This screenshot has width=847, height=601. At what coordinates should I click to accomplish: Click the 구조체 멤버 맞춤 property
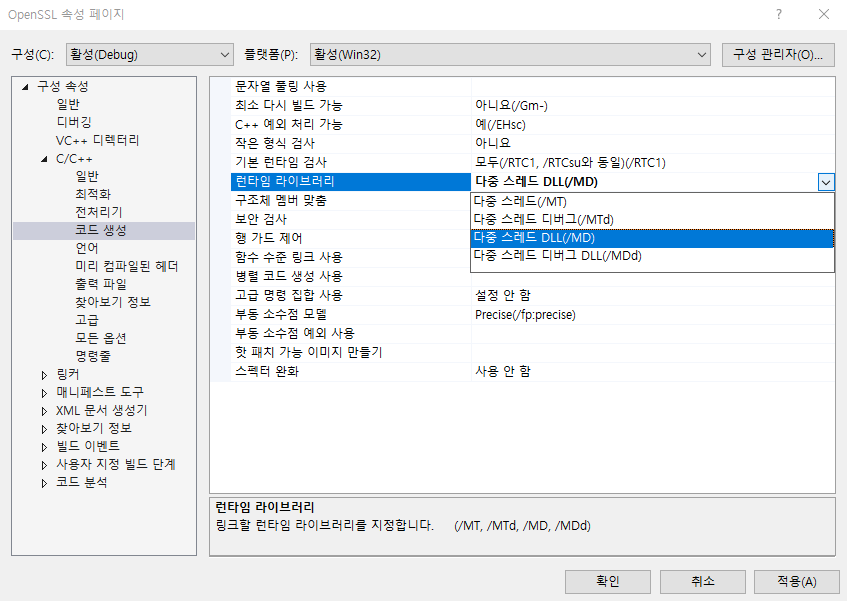point(351,201)
